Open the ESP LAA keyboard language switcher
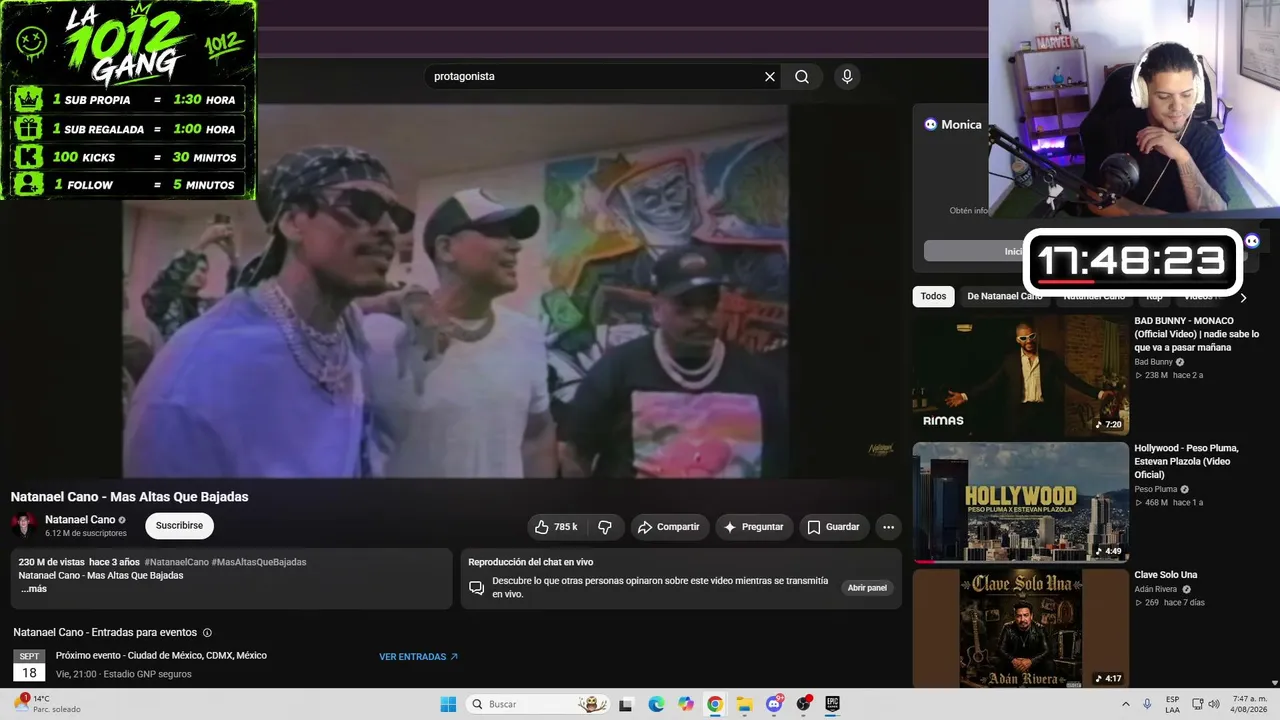Viewport: 1280px width, 720px height. pos(1173,704)
